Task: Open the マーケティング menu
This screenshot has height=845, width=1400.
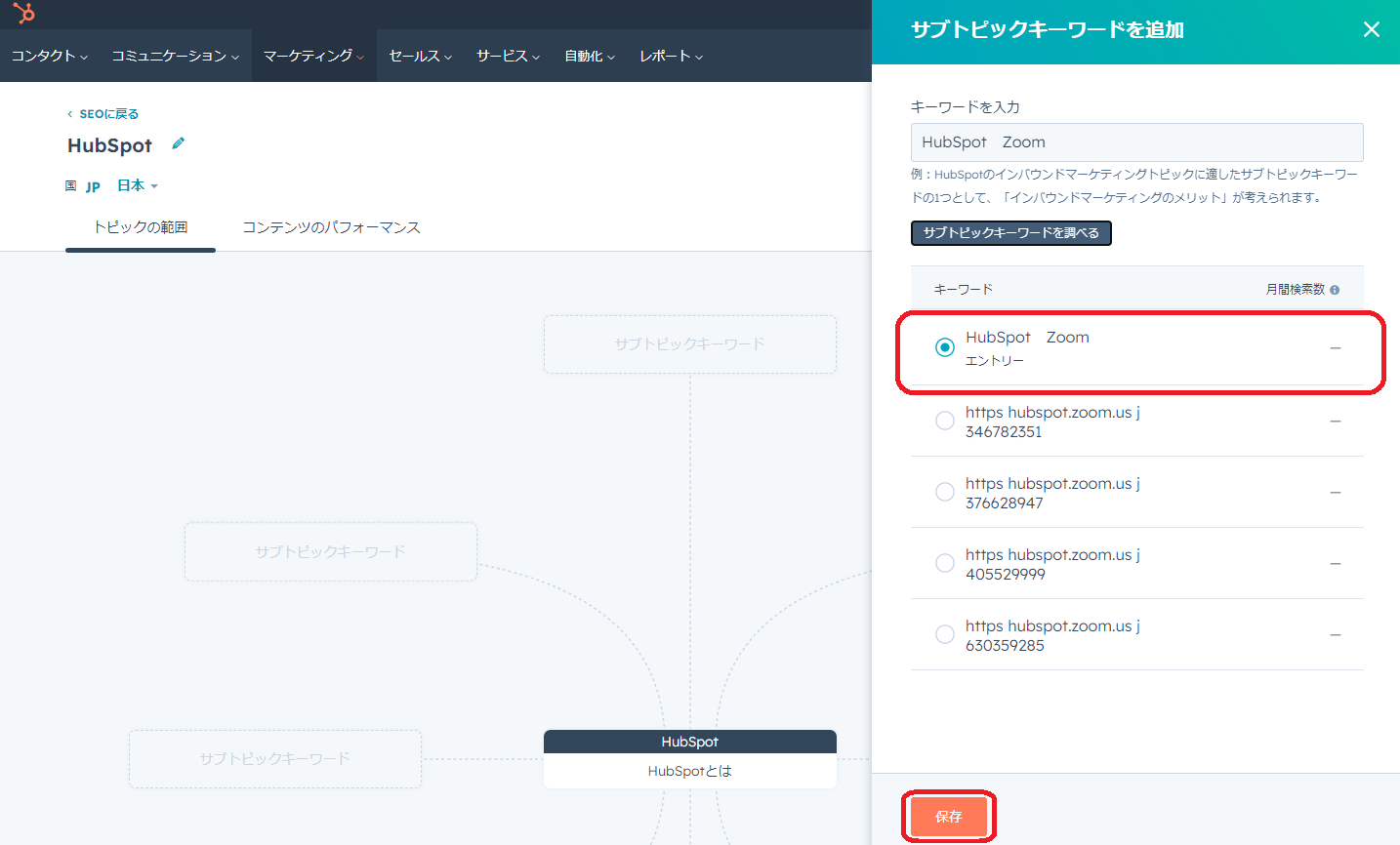Action: tap(313, 56)
